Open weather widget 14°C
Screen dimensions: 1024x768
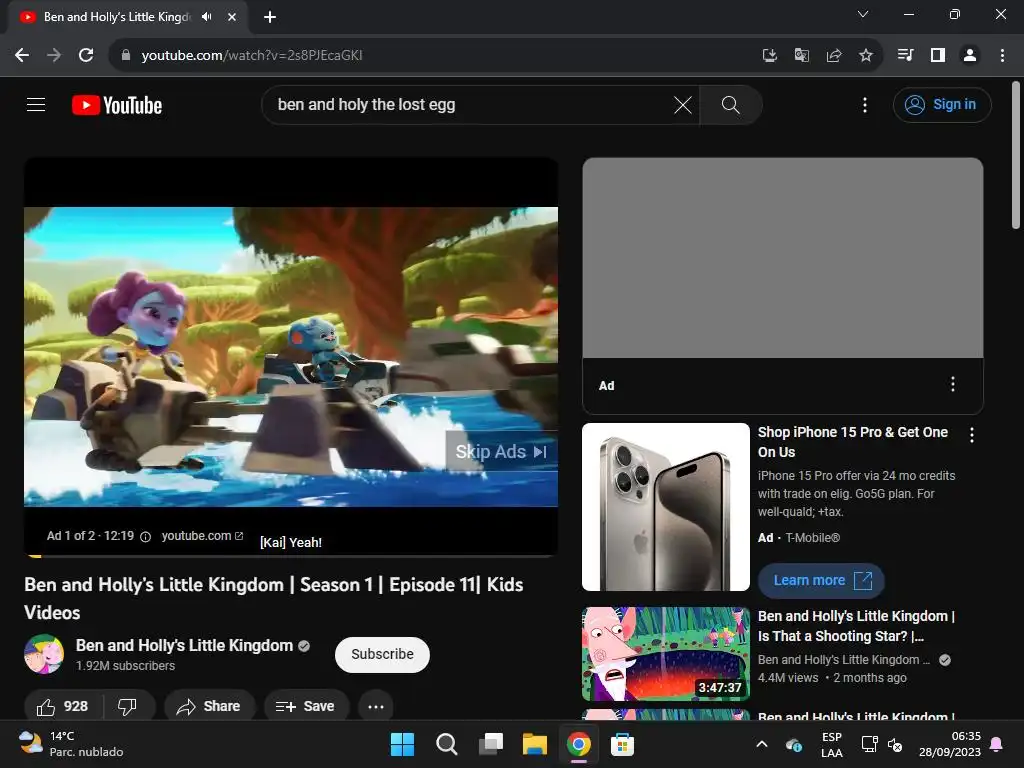tap(71, 744)
